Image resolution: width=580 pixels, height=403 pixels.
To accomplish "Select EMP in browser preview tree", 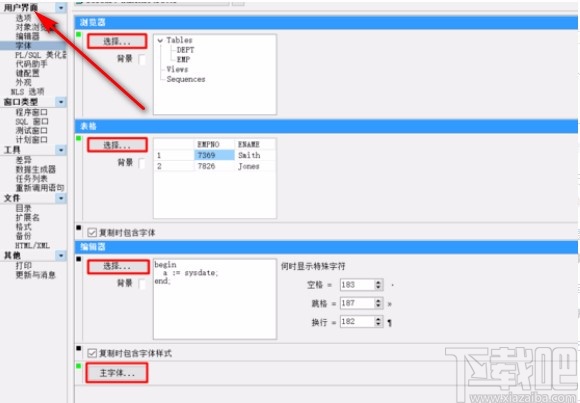I will click(183, 59).
